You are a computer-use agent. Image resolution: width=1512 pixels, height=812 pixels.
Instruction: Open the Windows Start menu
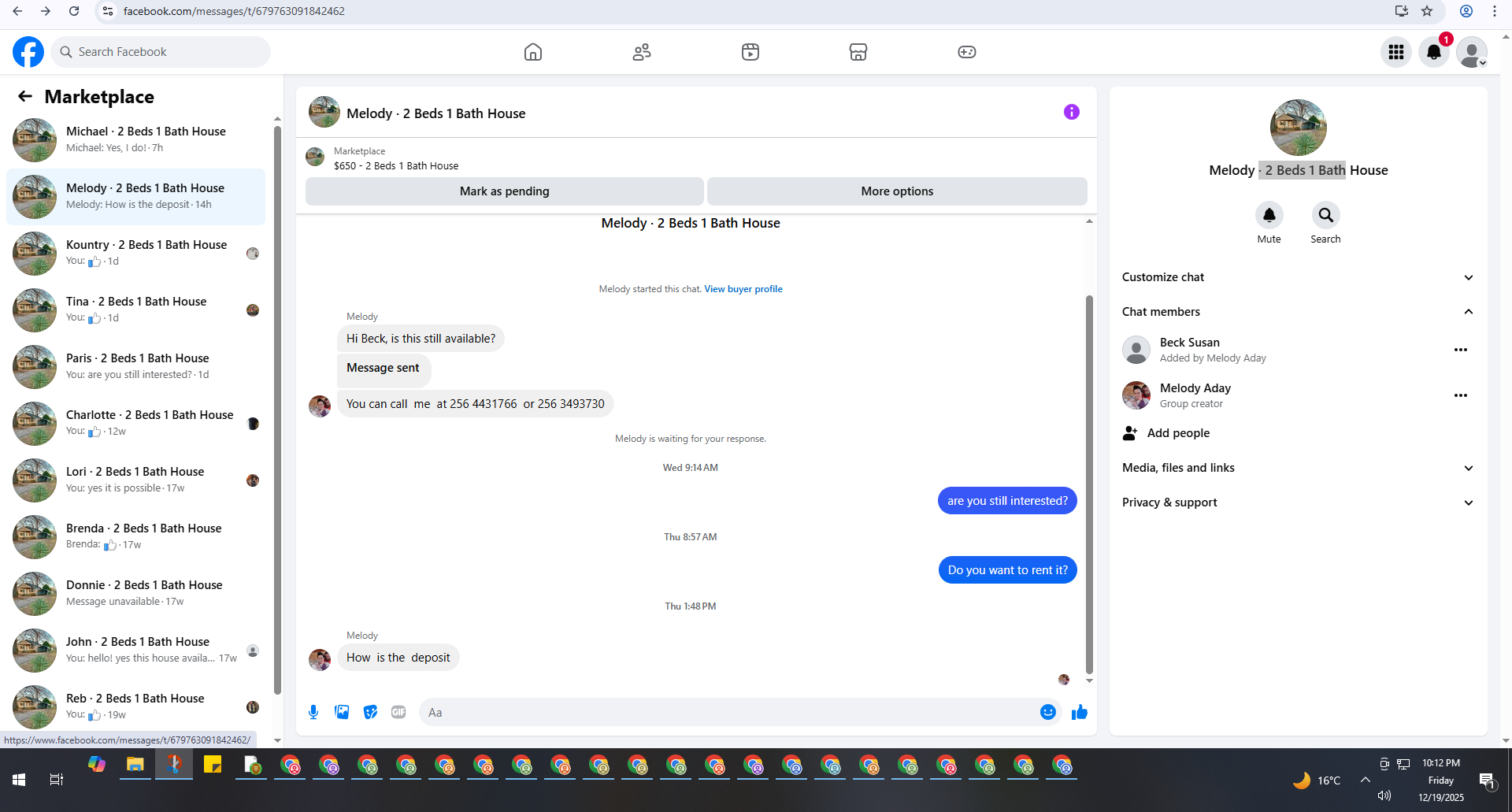coord(19,780)
